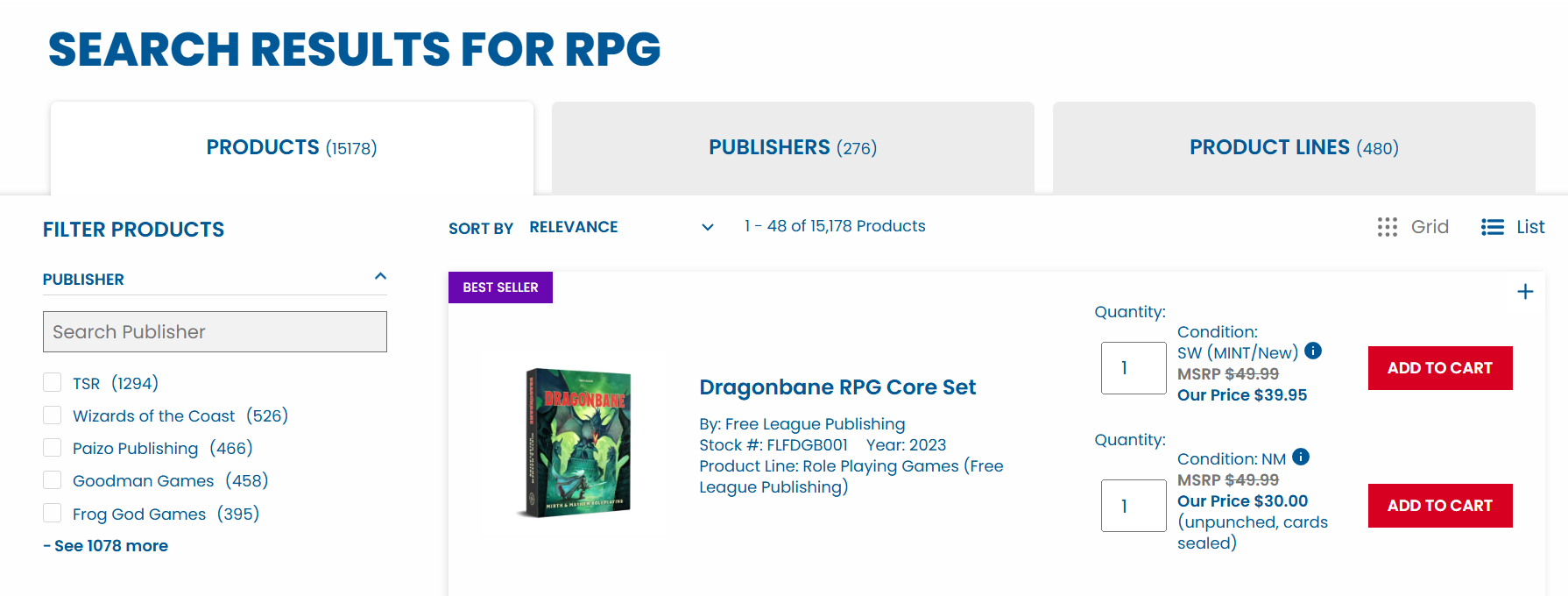The image size is (1568, 596).
Task: Switch to List view icon
Action: click(1492, 227)
